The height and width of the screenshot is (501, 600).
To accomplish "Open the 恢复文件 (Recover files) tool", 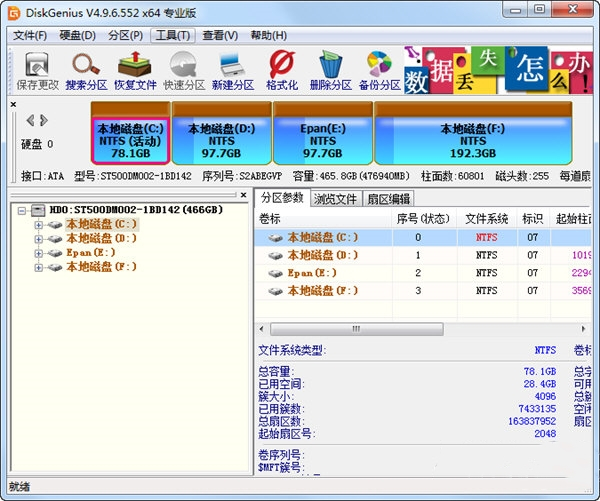I will (136, 70).
